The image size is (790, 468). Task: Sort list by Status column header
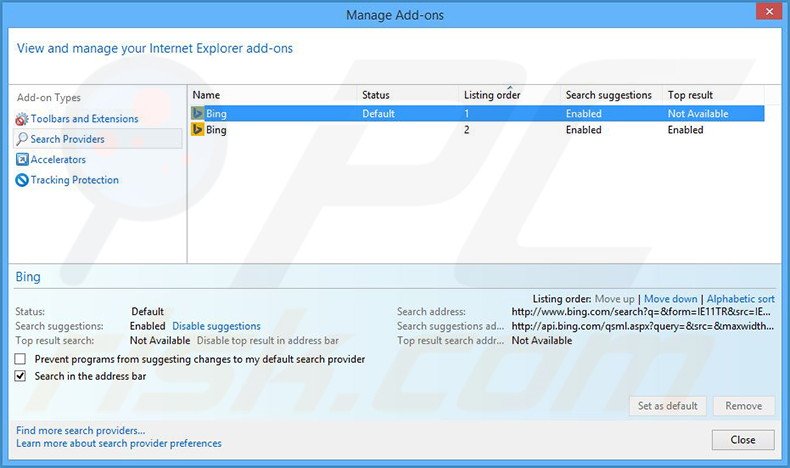tap(376, 95)
